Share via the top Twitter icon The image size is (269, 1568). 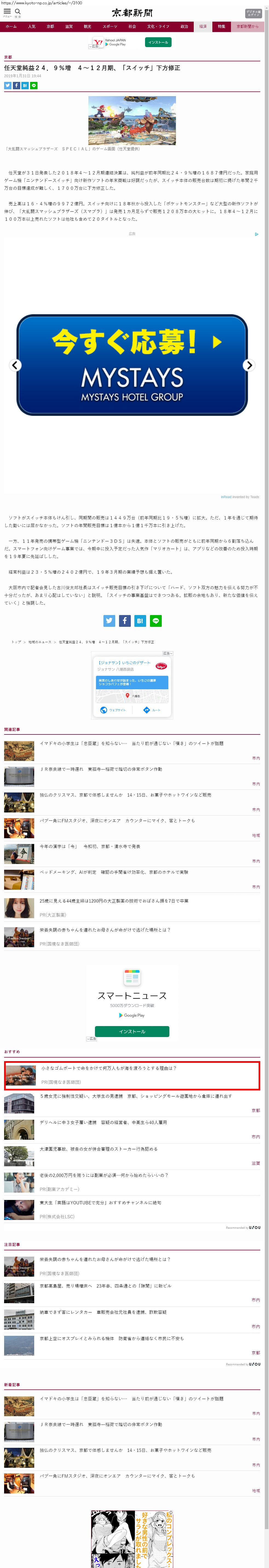point(8,85)
